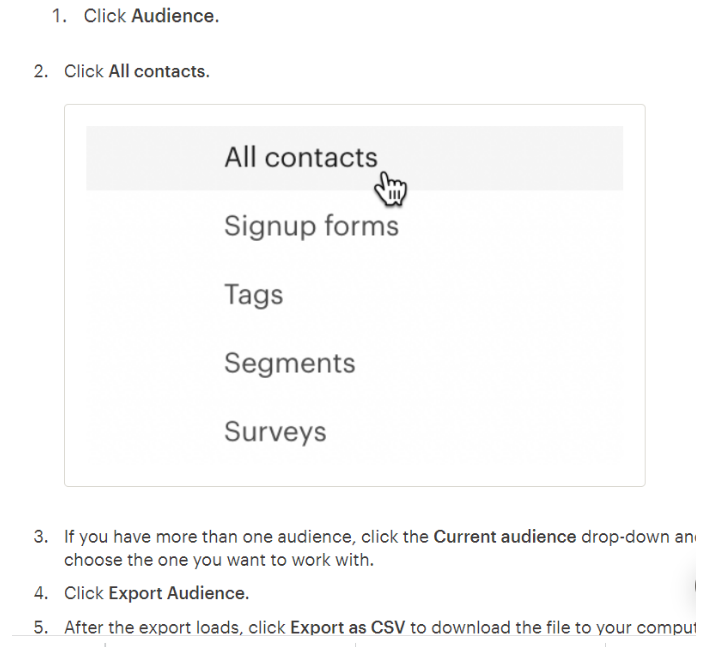
Task: Click the hand pointer cursor icon
Action: pos(393,188)
